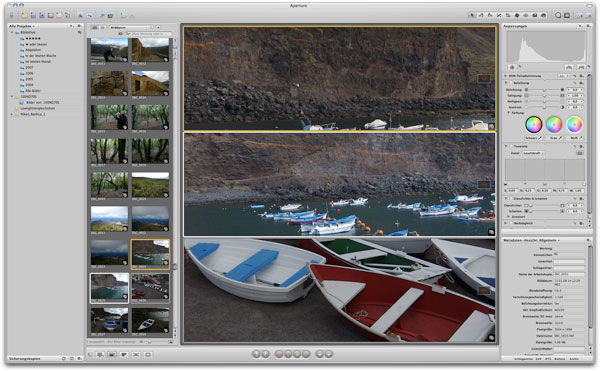This screenshot has height=371, width=600.
Task: Expand the Nikon_Backup_1 project
Action: click(12, 114)
